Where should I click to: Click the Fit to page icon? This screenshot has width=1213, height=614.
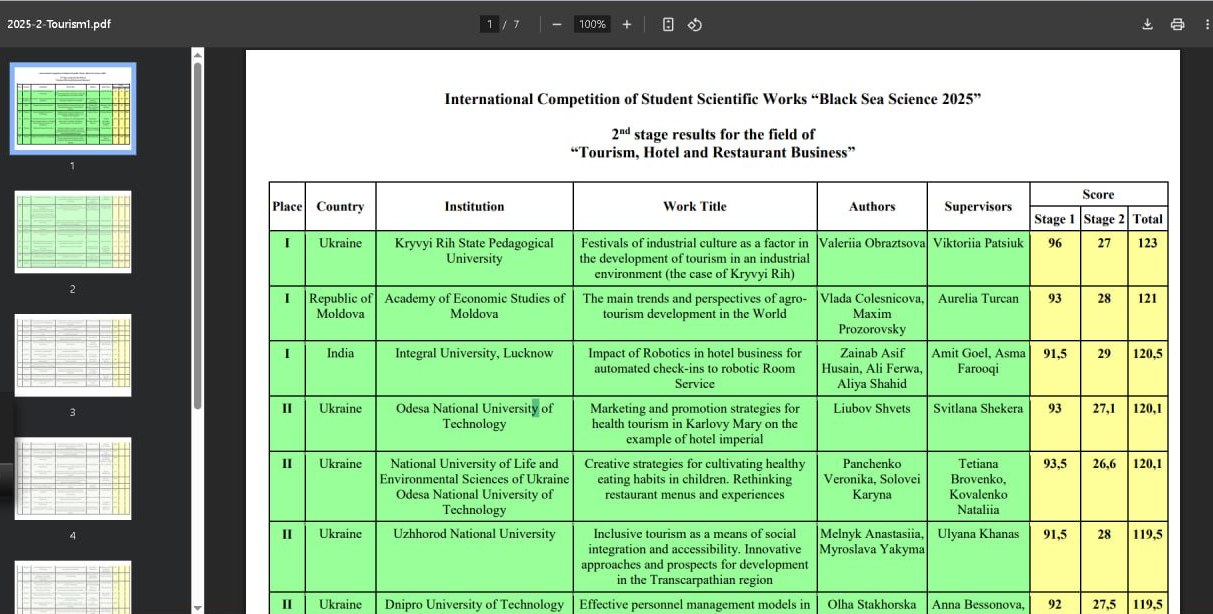pyautogui.click(x=668, y=24)
